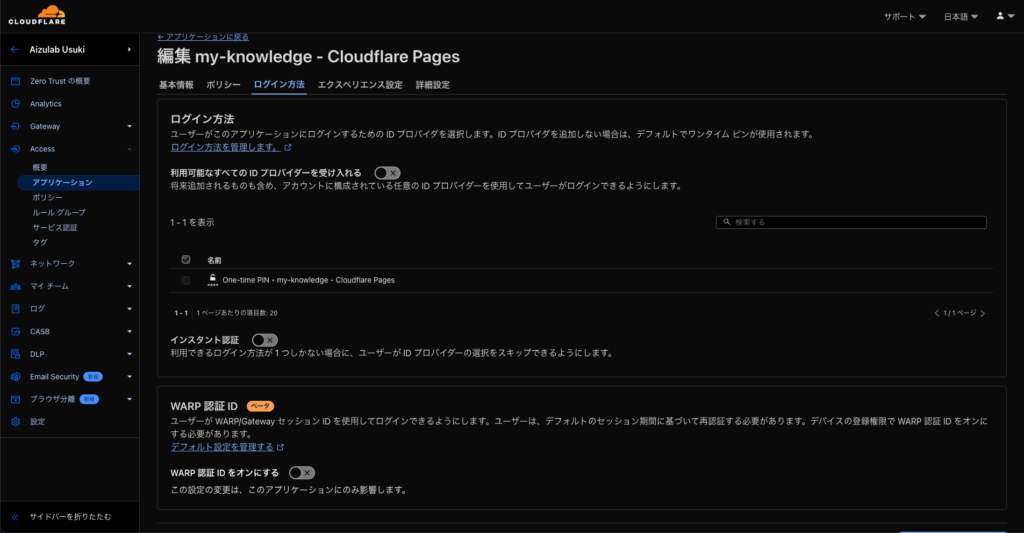The width and height of the screenshot is (1024, 533).
Task: Click the Email Security sidebar icon
Action: [x=16, y=377]
